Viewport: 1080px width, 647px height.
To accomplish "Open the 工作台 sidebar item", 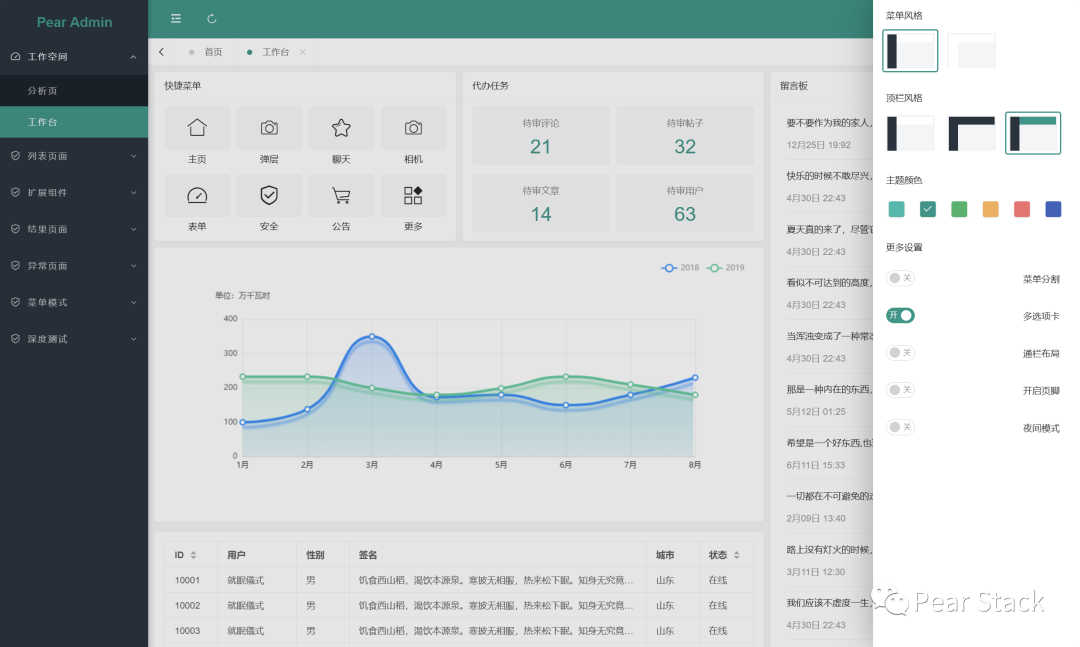I will point(74,122).
